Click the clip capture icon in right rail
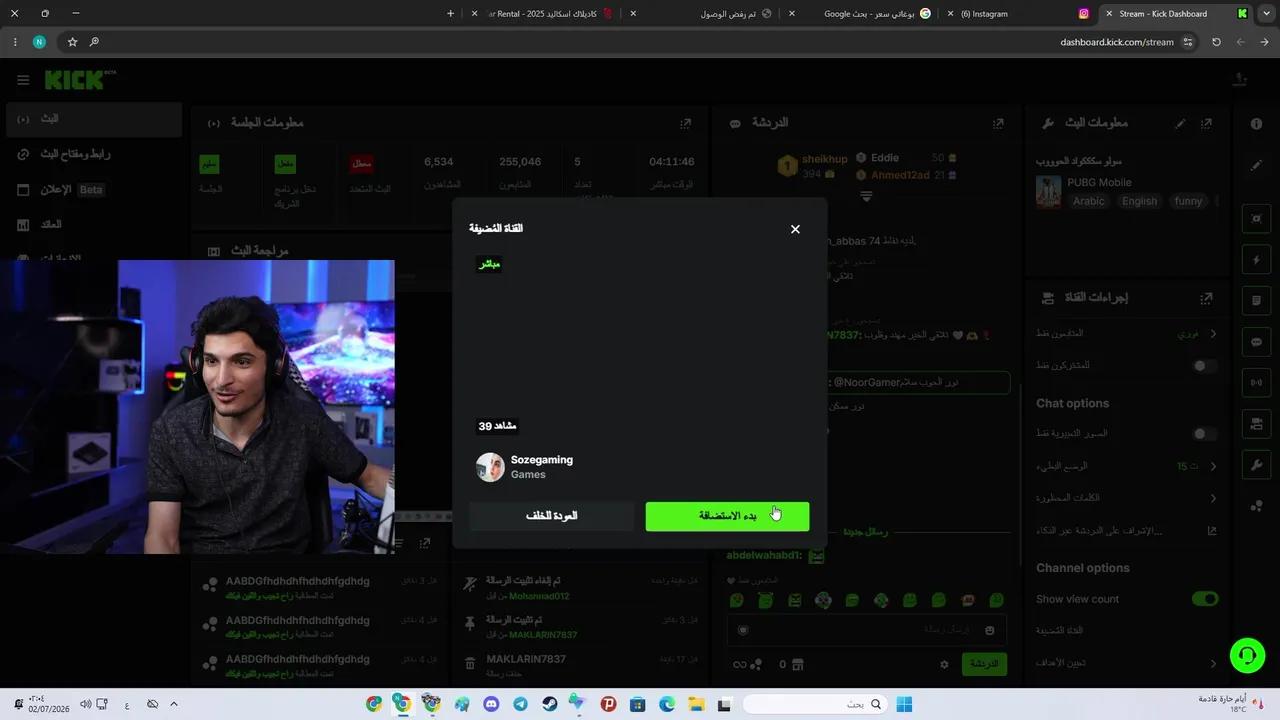This screenshot has height=720, width=1280. point(1256,219)
